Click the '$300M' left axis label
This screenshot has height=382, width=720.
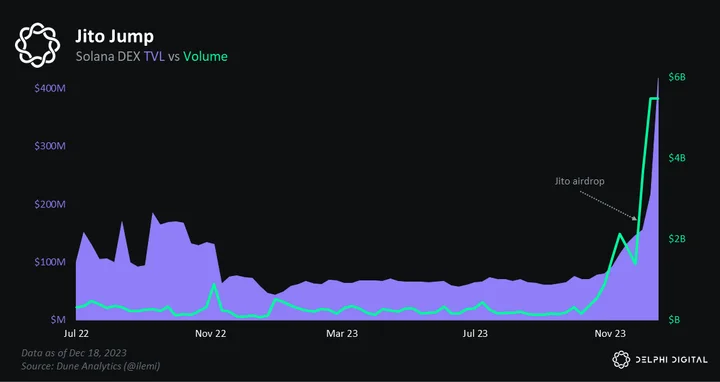coord(50,146)
